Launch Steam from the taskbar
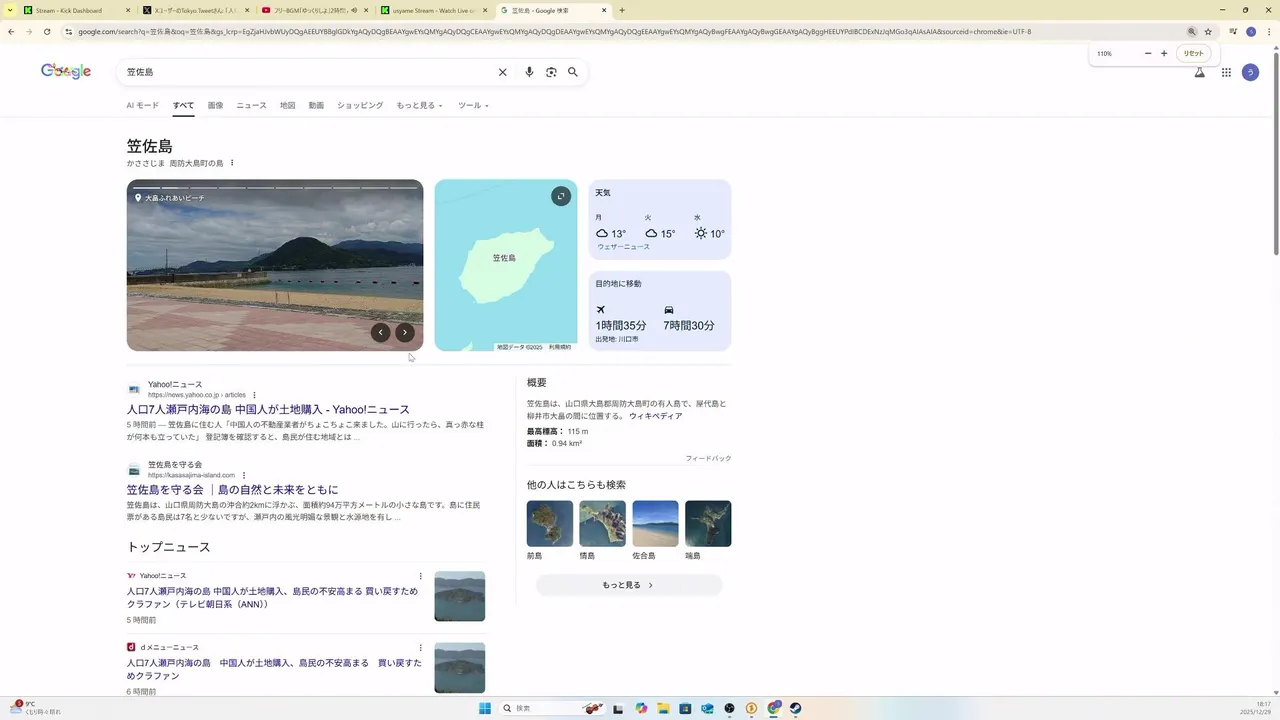 pos(795,708)
